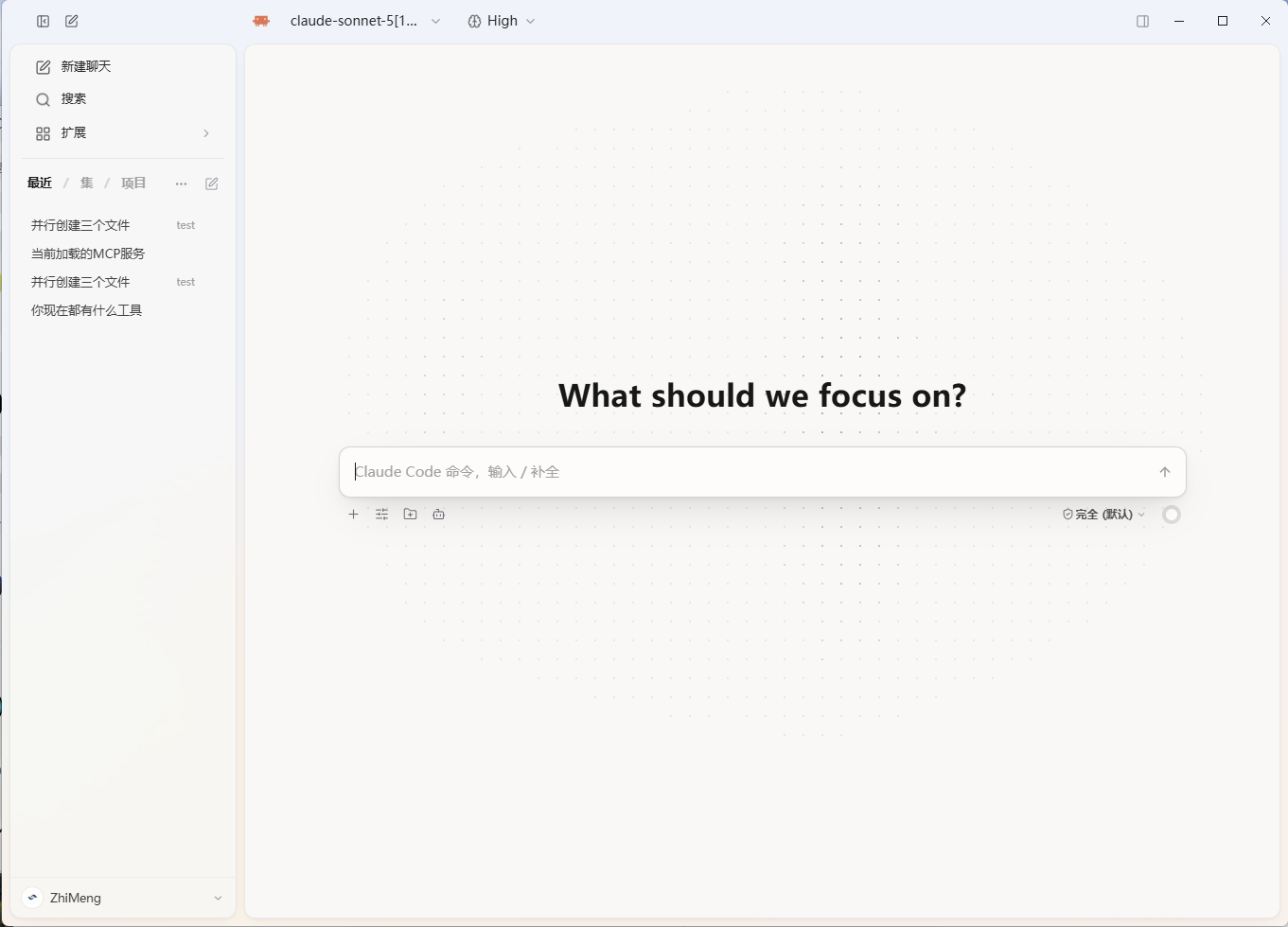Open the three-dot more options menu
This screenshot has width=1288, height=927.
(181, 184)
